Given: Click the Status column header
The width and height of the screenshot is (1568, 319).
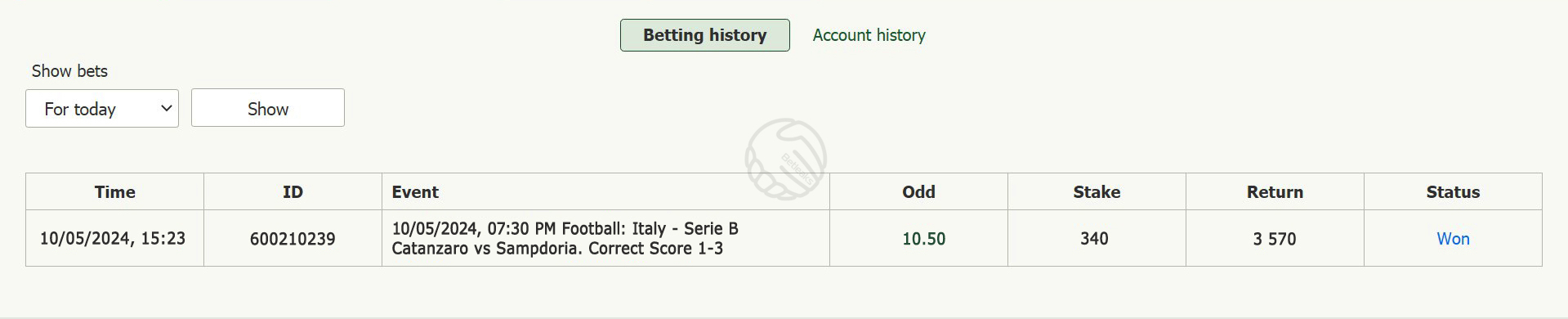Looking at the screenshot, I should [x=1453, y=192].
